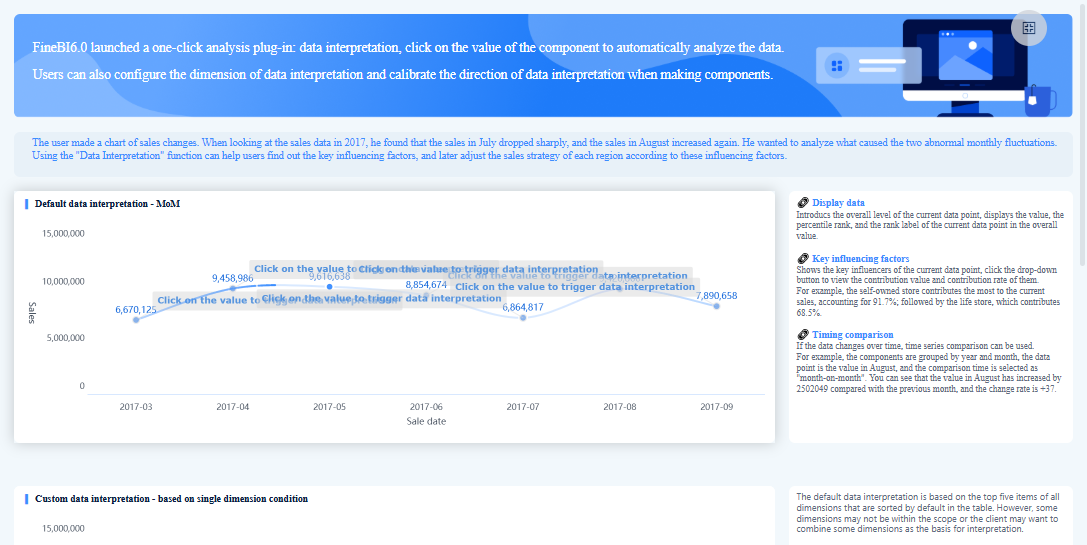Select the 9,458,986 data label
The height and width of the screenshot is (545, 1087).
click(233, 278)
